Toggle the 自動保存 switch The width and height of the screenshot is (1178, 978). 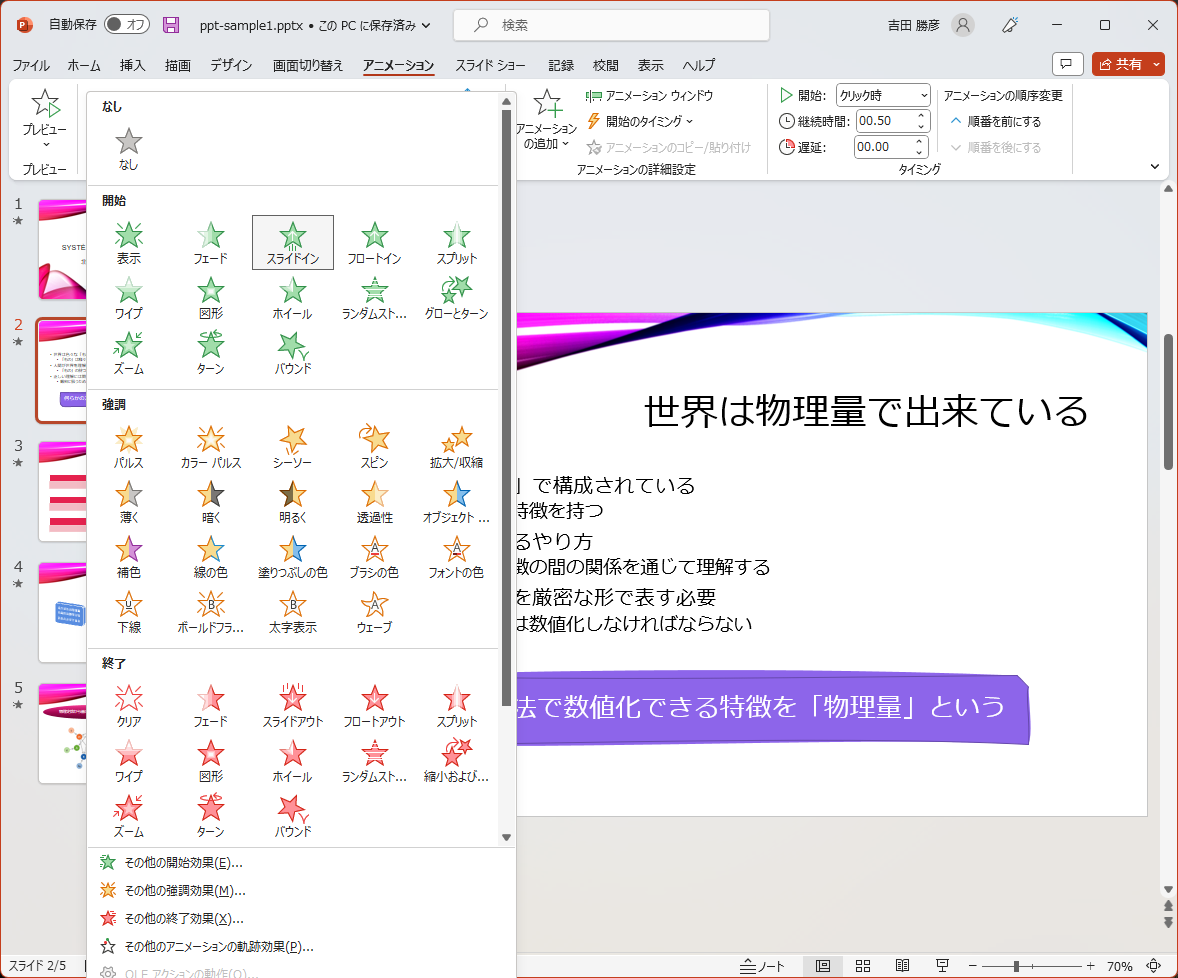(127, 25)
